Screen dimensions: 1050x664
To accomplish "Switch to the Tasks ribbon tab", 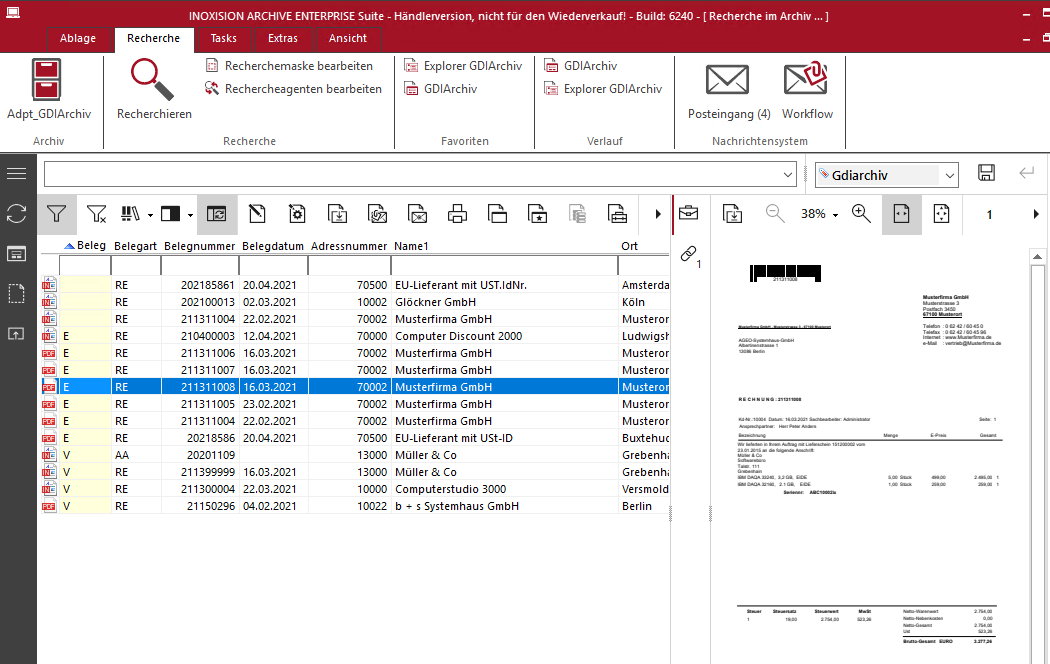I will point(223,38).
